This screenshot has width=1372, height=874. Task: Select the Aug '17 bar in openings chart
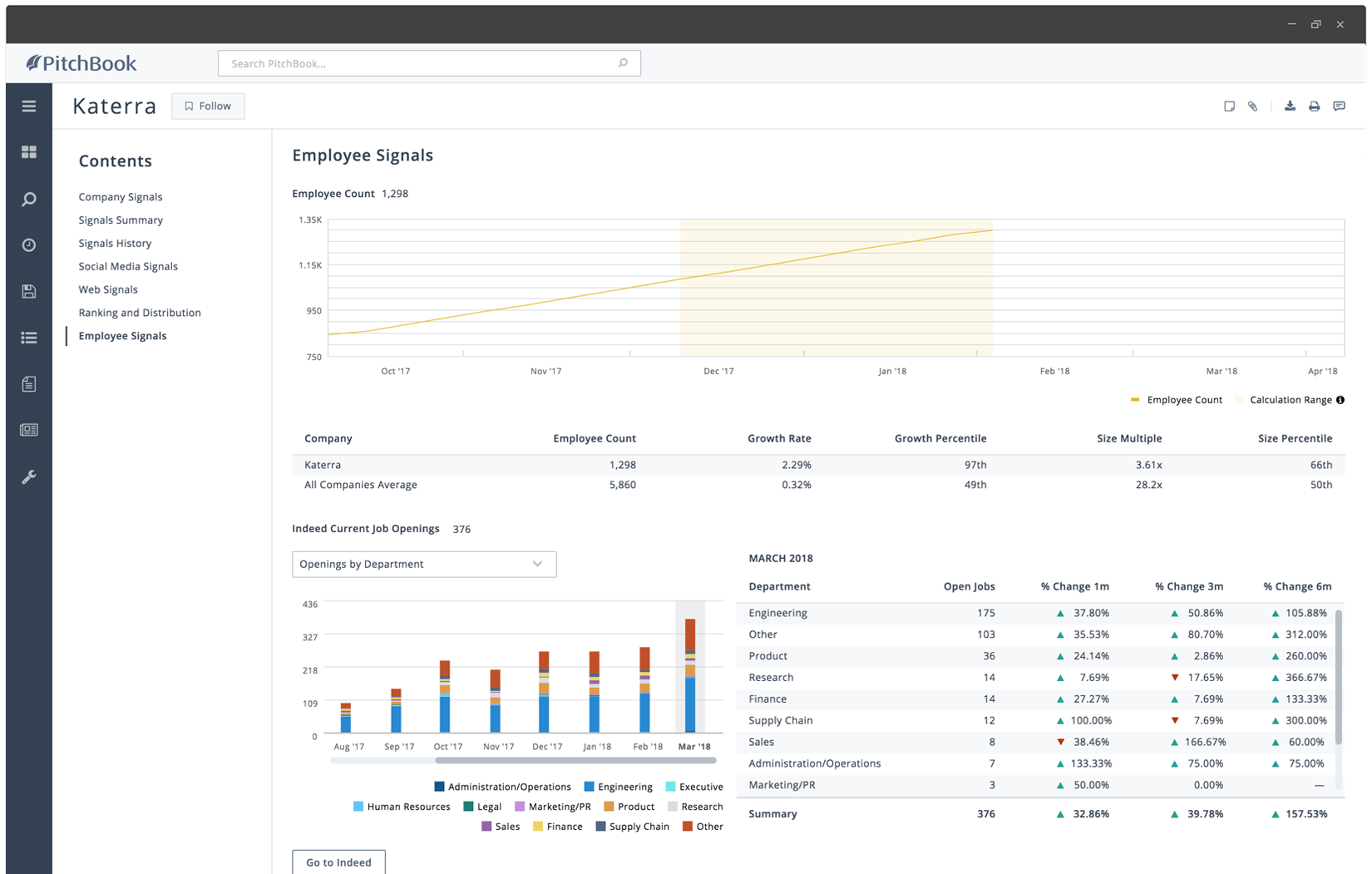click(345, 718)
